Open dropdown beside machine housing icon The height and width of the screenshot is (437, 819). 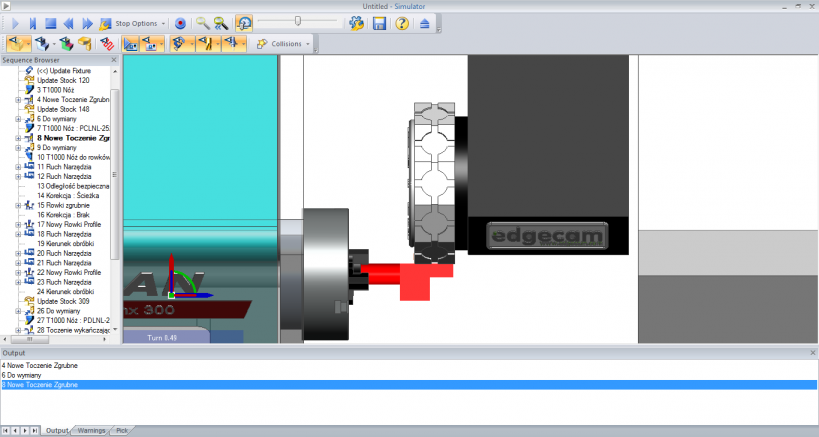161,44
